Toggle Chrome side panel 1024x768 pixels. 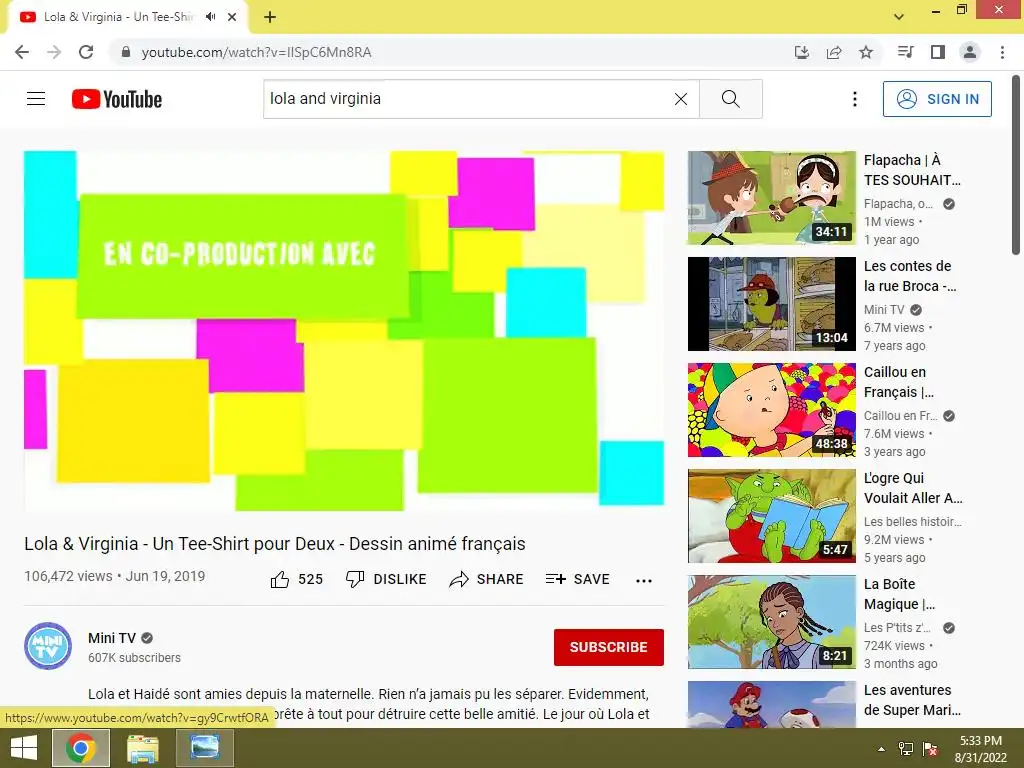pyautogui.click(x=938, y=52)
